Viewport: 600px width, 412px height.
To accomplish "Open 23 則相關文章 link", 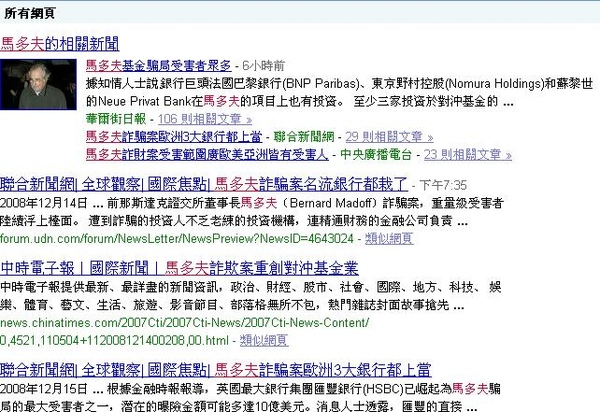I will tap(468, 155).
